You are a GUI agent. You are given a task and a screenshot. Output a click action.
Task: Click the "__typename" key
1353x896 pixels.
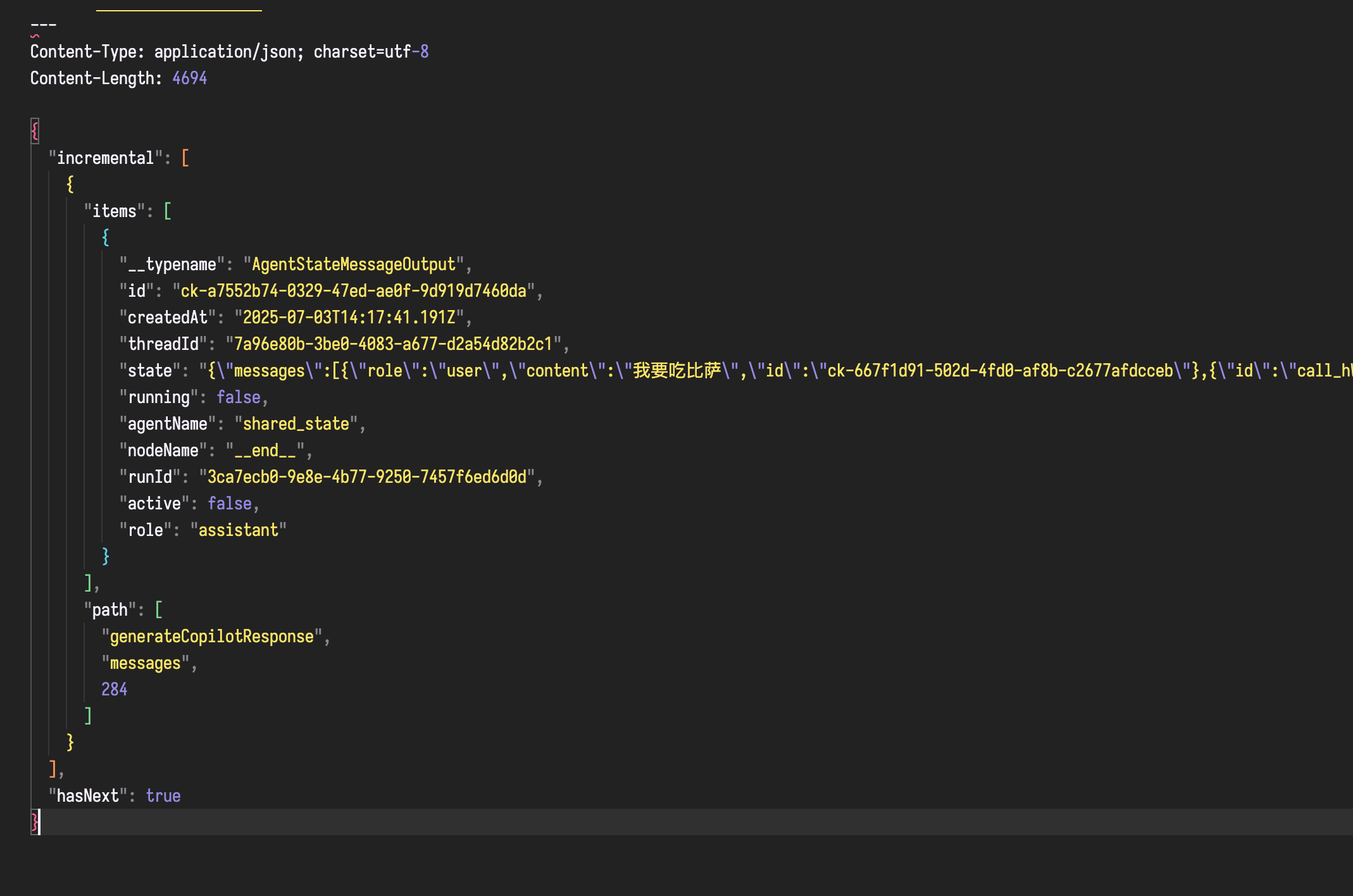pos(172,264)
